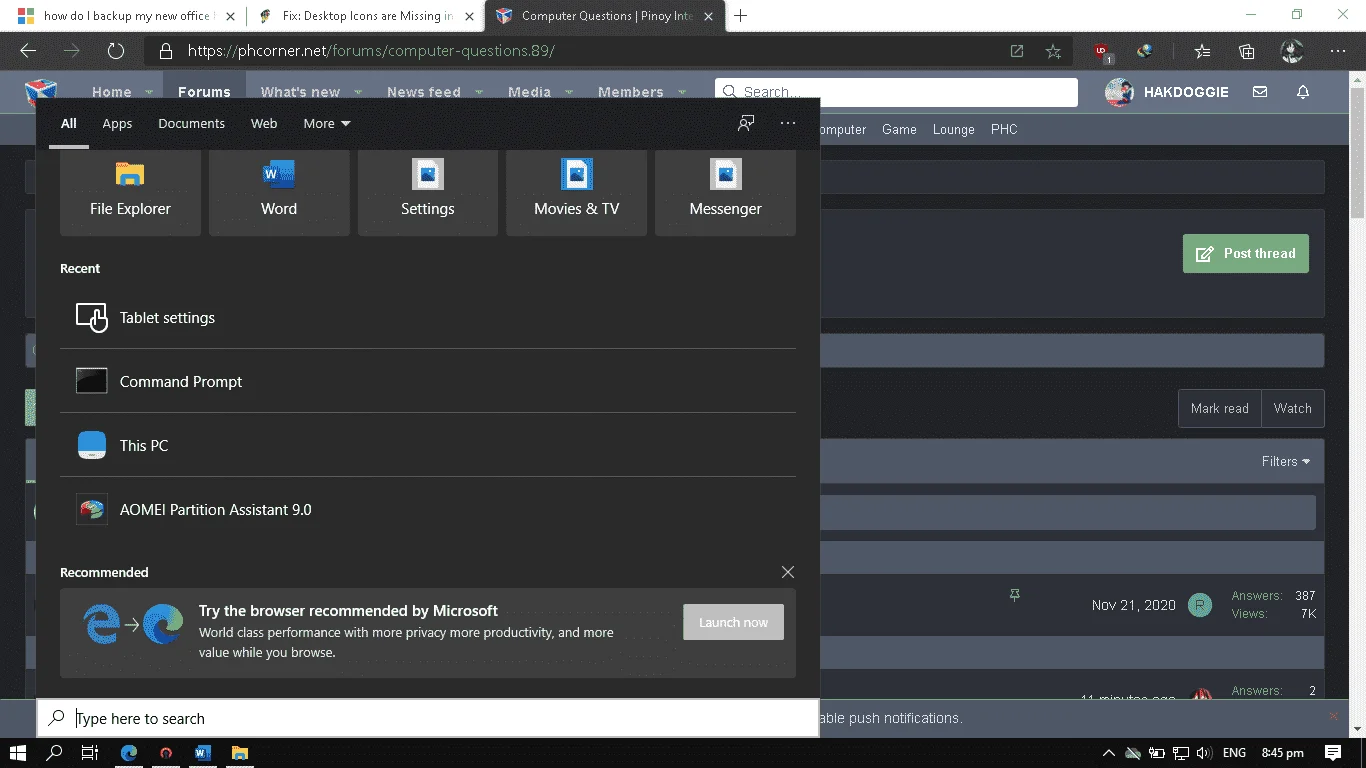The image size is (1366, 768).
Task: Click the forum Search field
Action: click(896, 92)
